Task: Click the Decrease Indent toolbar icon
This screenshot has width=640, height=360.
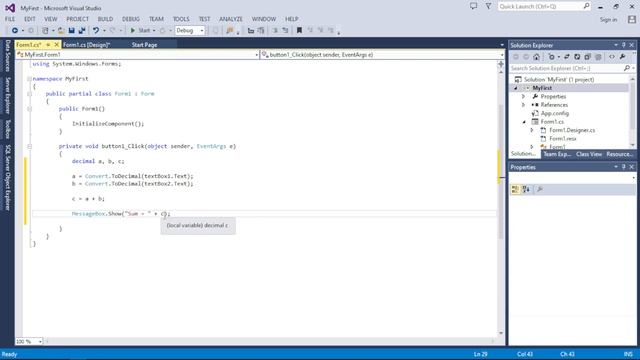Action: (x=251, y=31)
